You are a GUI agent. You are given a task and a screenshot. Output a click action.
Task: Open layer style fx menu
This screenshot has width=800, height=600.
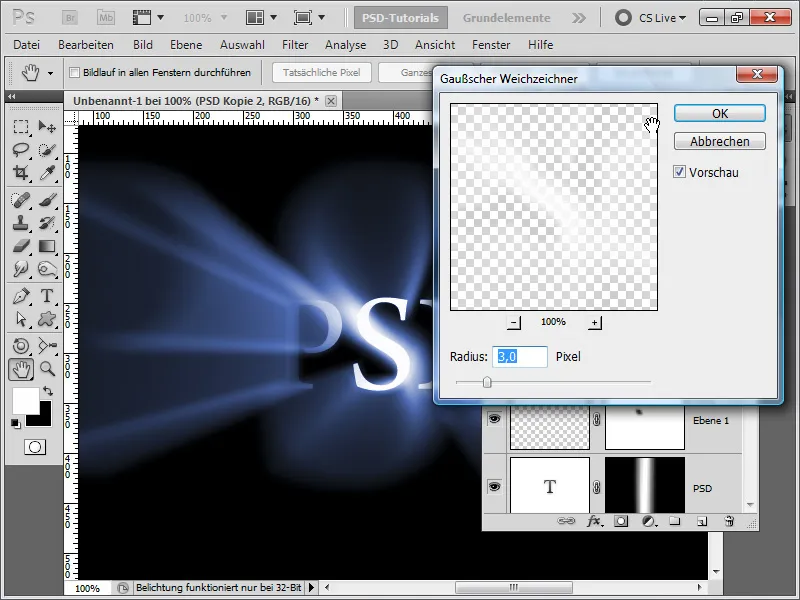tap(594, 521)
